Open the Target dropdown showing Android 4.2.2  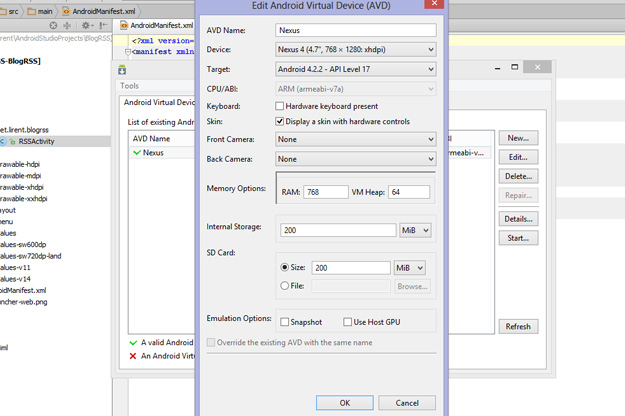pos(356,69)
